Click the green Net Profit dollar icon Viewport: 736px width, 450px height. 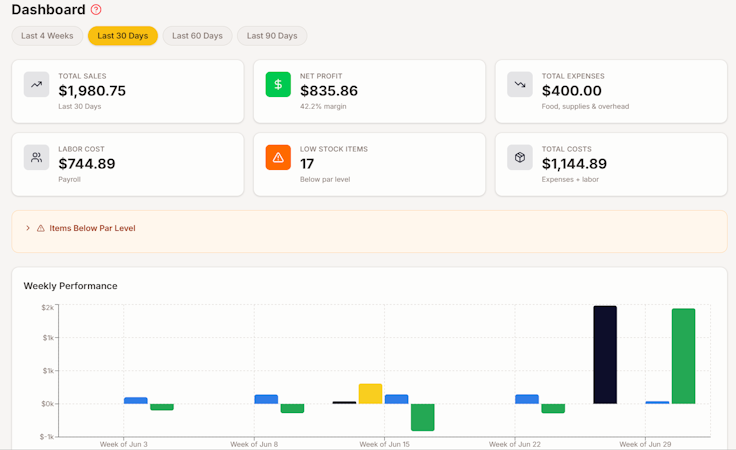coord(278,84)
